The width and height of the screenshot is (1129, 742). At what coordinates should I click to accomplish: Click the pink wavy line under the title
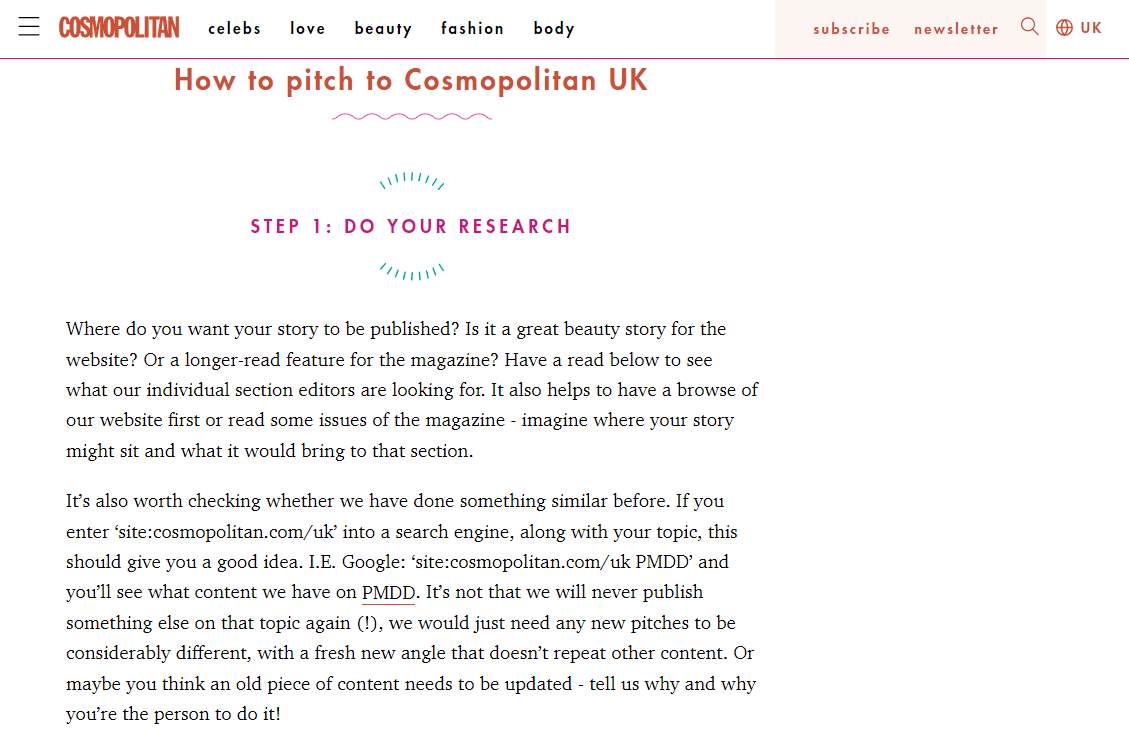pos(411,117)
